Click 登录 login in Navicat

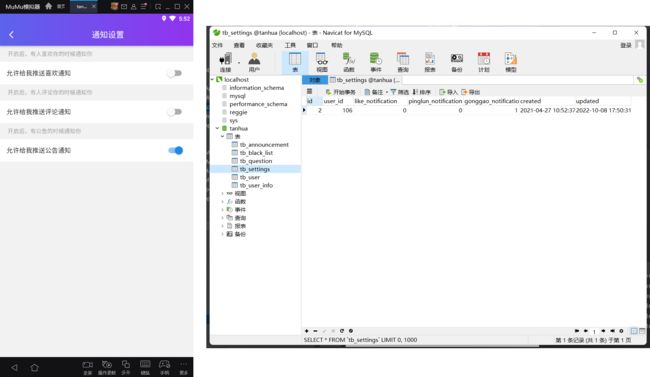coord(626,45)
